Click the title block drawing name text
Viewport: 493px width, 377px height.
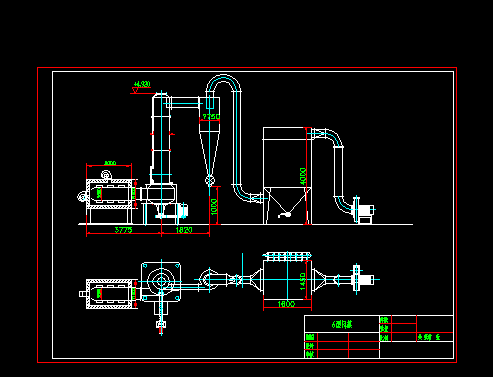342,324
